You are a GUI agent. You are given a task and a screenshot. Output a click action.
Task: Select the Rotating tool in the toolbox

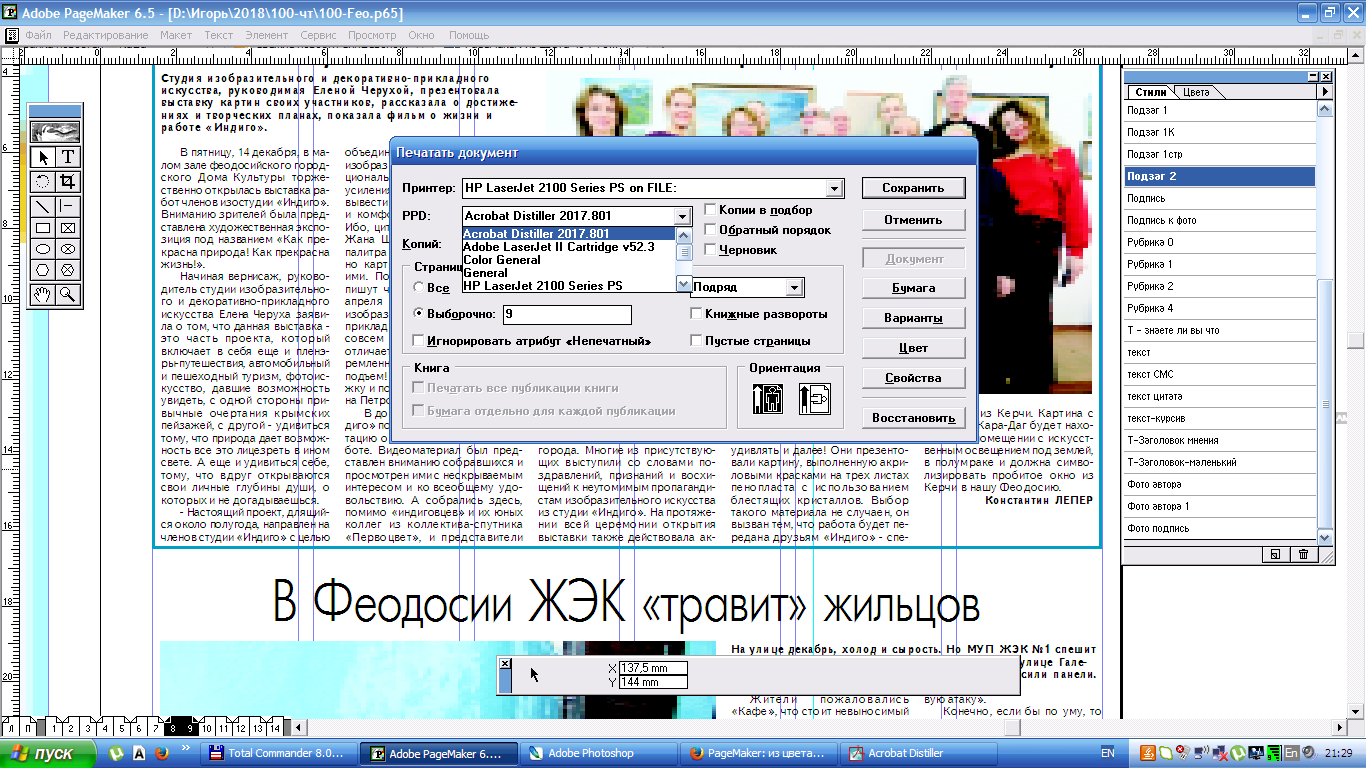[x=43, y=182]
